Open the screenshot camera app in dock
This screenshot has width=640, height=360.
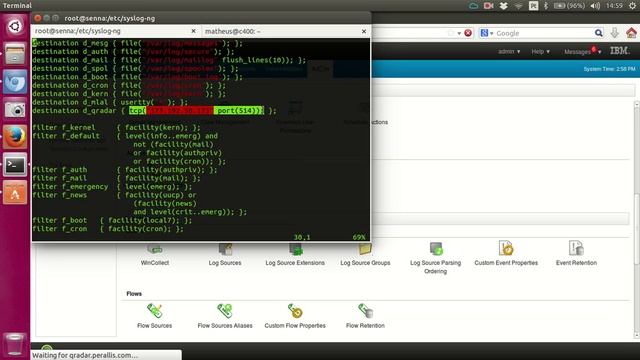click(x=15, y=109)
